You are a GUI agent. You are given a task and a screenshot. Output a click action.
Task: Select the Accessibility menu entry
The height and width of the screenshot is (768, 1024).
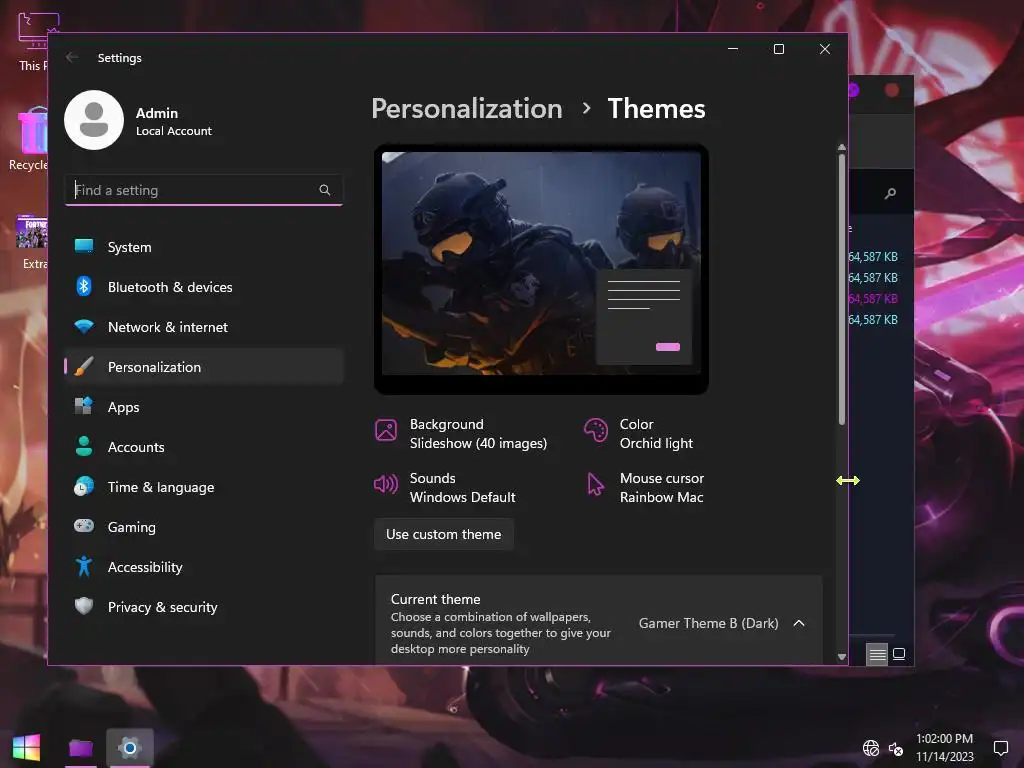pyautogui.click(x=145, y=568)
